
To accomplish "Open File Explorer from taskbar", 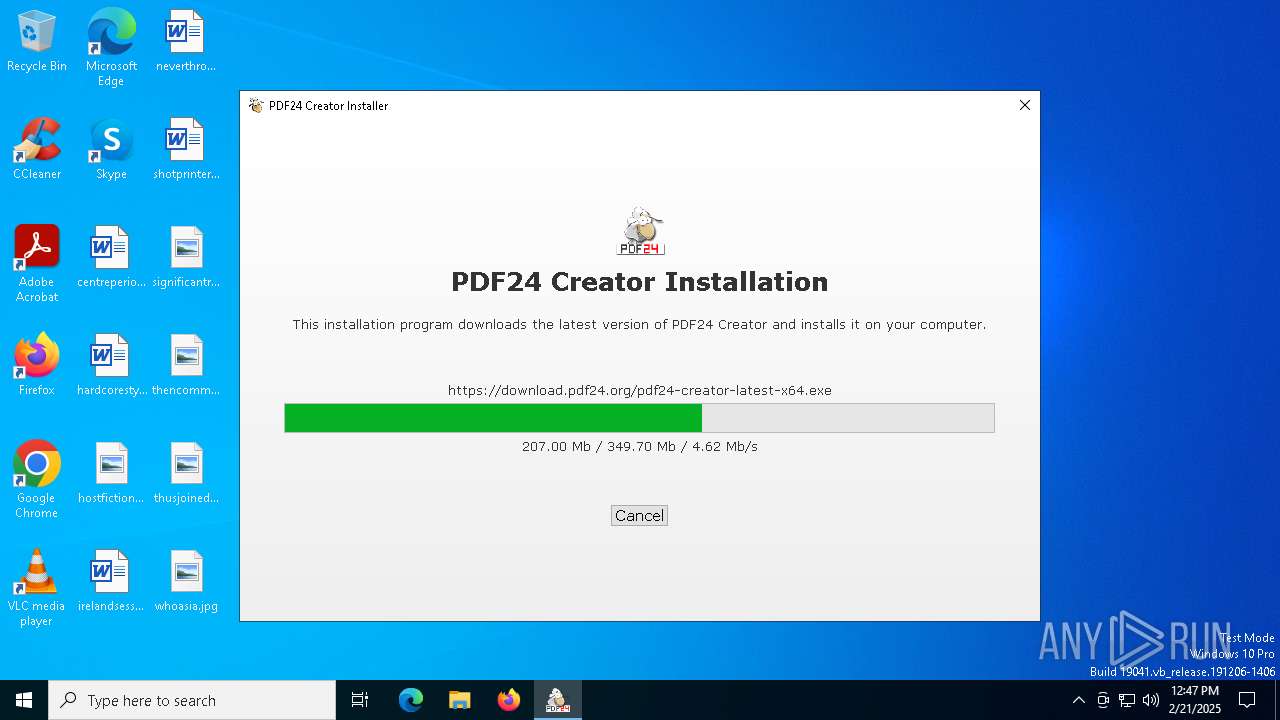I will point(460,700).
